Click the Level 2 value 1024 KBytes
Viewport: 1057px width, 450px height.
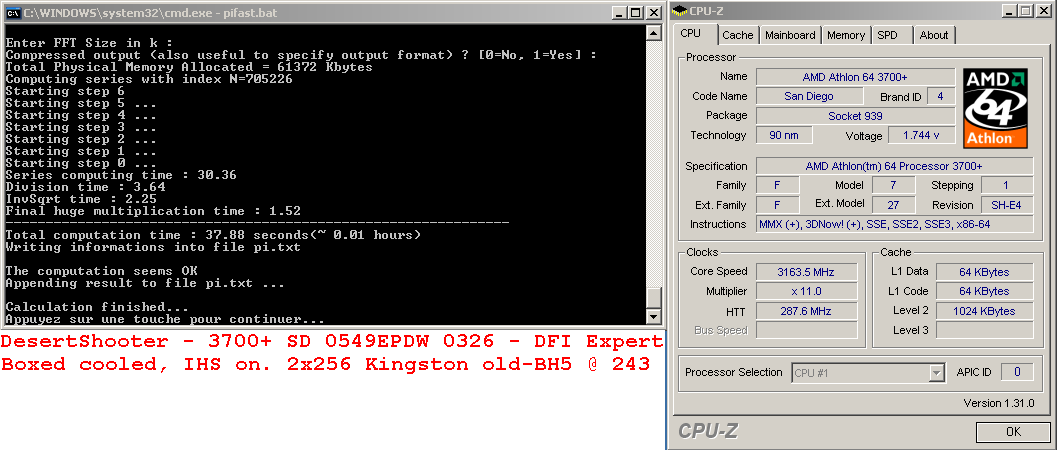click(x=984, y=311)
